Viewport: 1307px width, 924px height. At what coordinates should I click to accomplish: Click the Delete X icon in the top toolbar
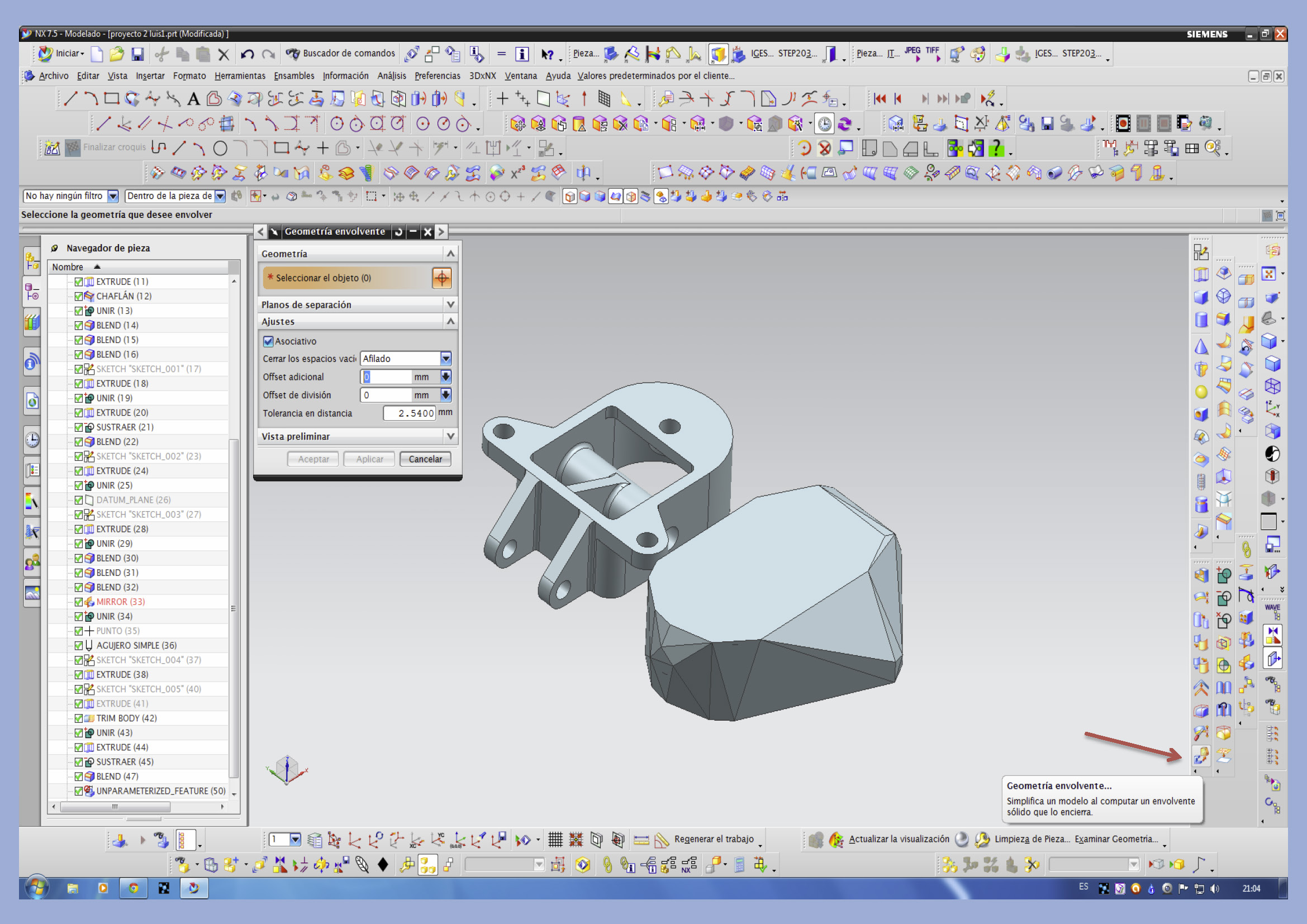tap(224, 54)
